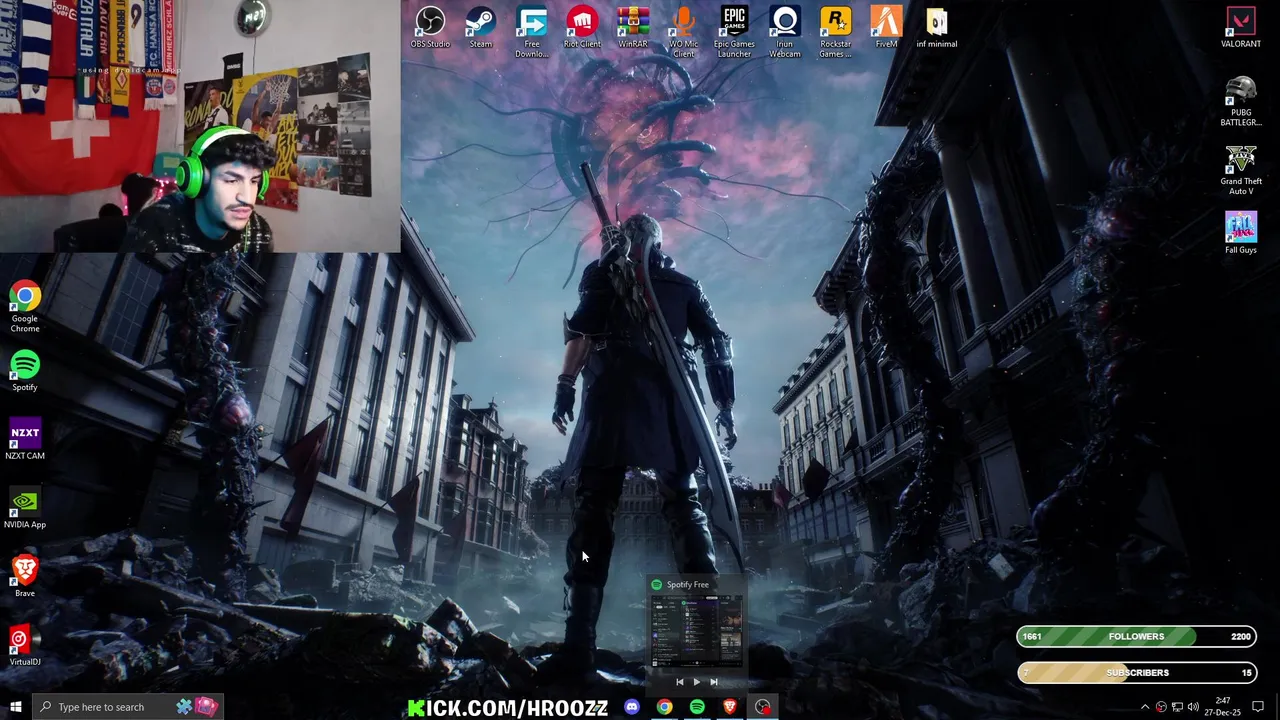Viewport: 1280px width, 720px height.
Task: Select the Rockstar Games Launcher icon
Action: 836,32
